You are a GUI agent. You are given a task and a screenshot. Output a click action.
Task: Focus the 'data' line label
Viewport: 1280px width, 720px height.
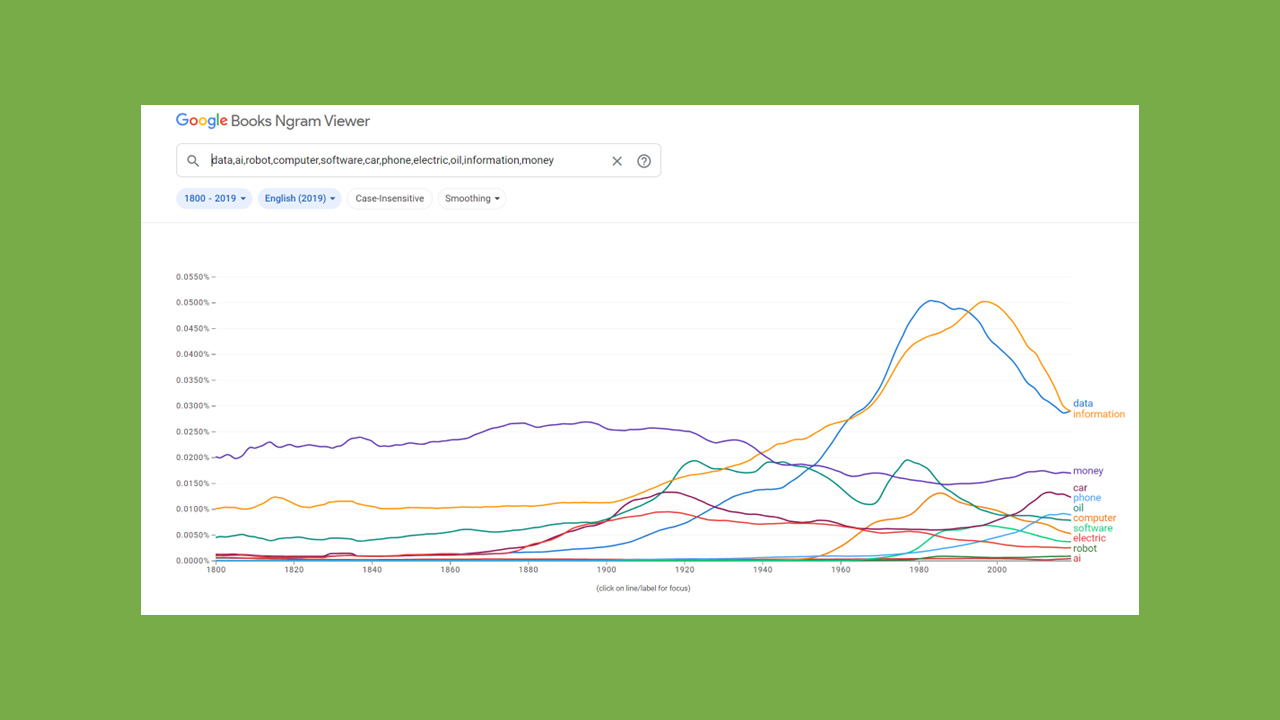pos(1082,404)
